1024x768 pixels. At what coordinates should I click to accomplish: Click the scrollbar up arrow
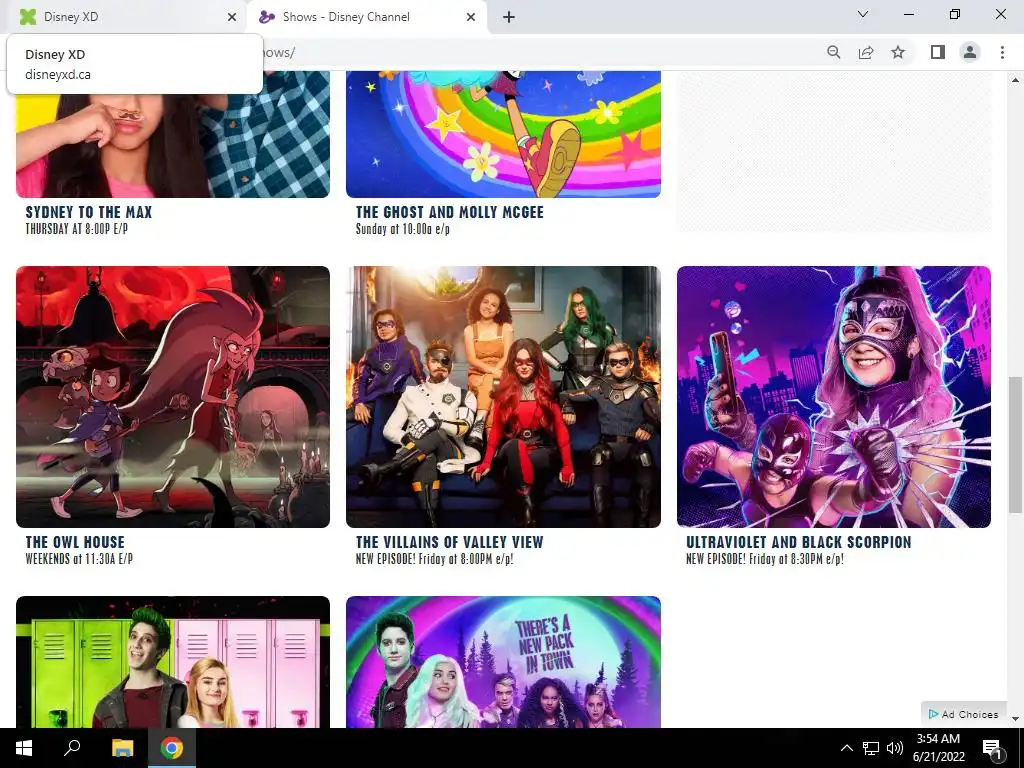1016,80
